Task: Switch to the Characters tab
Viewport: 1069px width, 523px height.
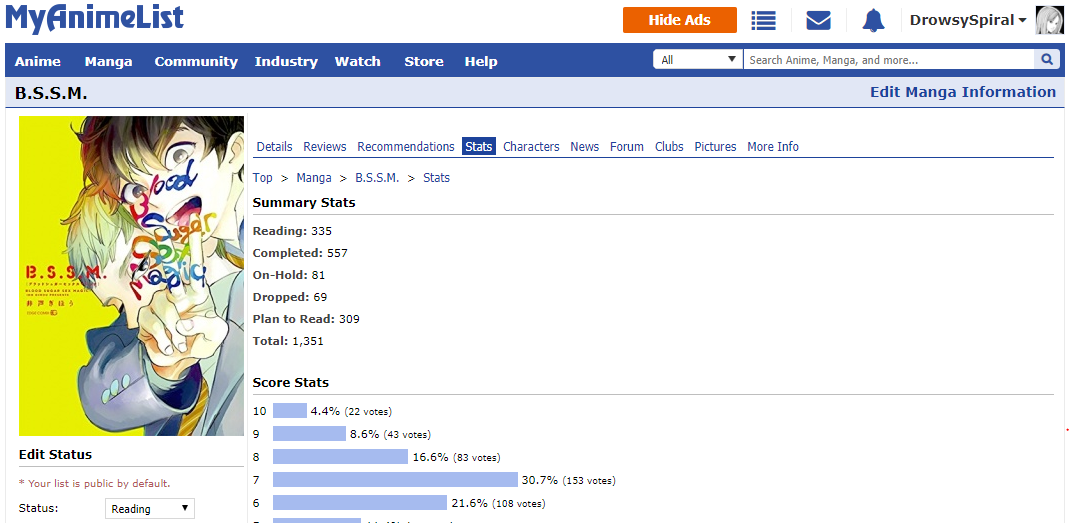Action: pos(531,147)
